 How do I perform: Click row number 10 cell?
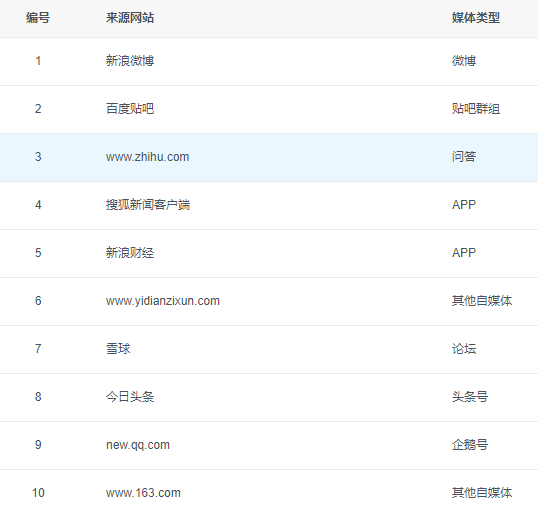(x=38, y=493)
